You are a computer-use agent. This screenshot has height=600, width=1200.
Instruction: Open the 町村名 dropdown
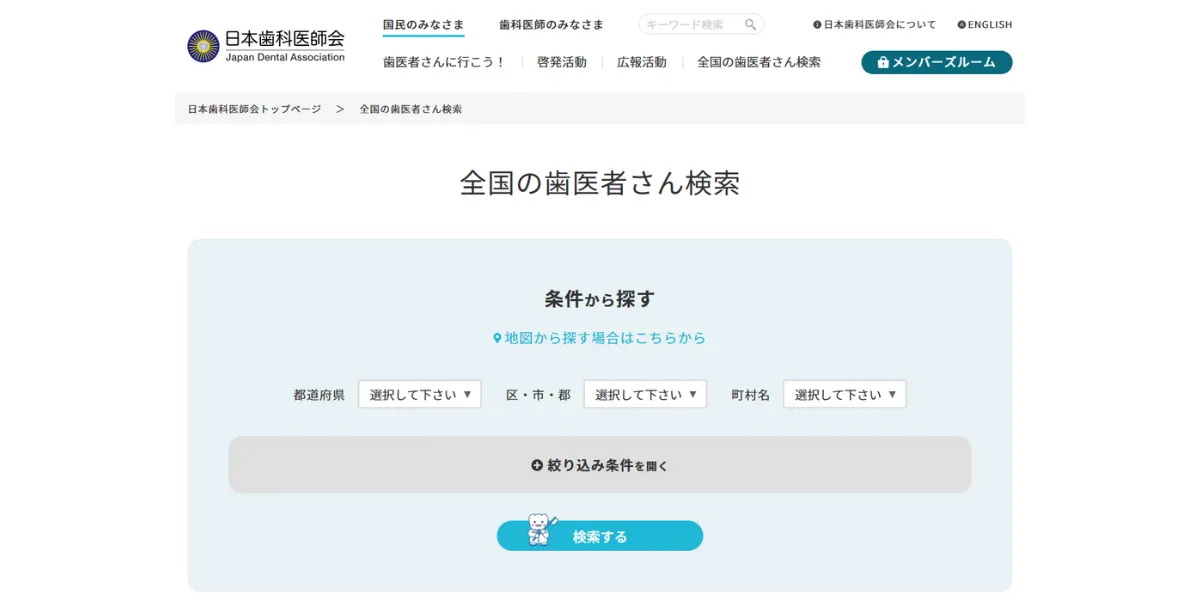pyautogui.click(x=845, y=394)
